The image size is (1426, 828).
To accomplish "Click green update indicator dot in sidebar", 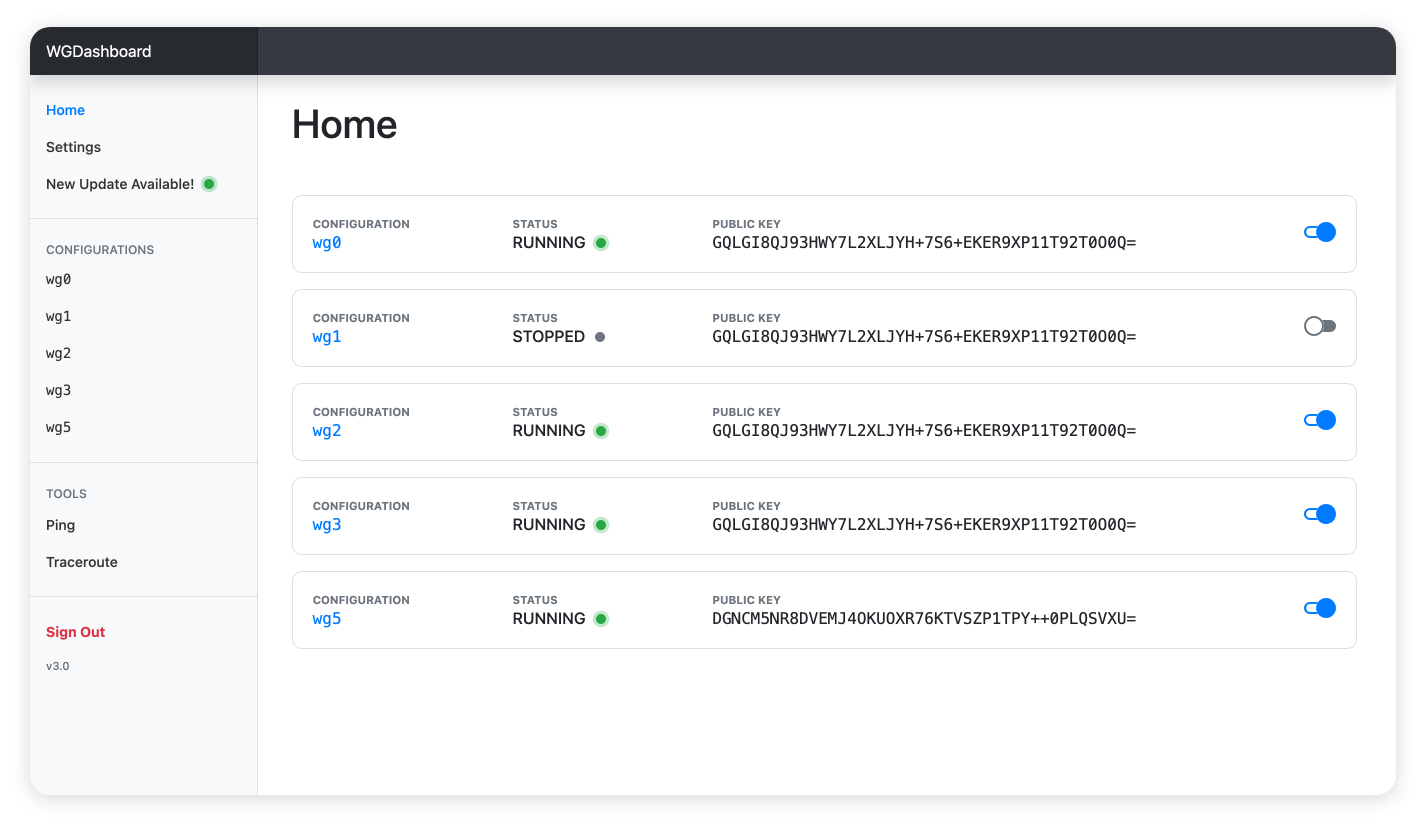I will tap(209, 184).
